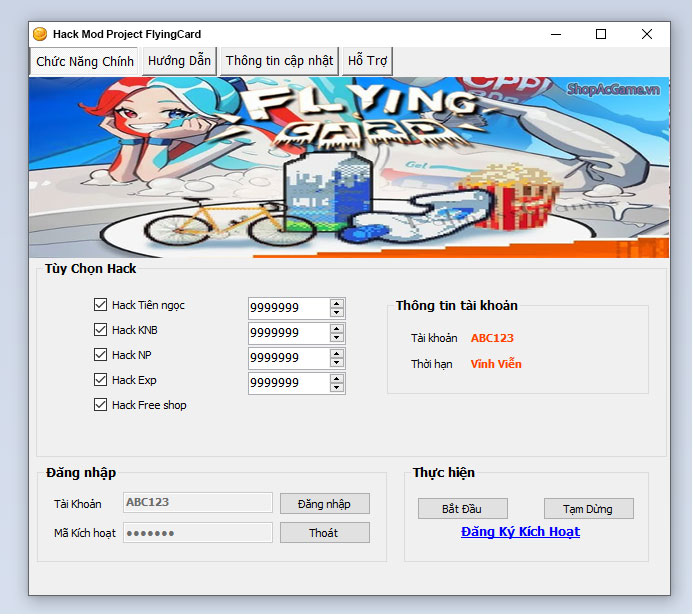
Task: Decrease the Hack Exp value with down arrow
Action: 337,388
